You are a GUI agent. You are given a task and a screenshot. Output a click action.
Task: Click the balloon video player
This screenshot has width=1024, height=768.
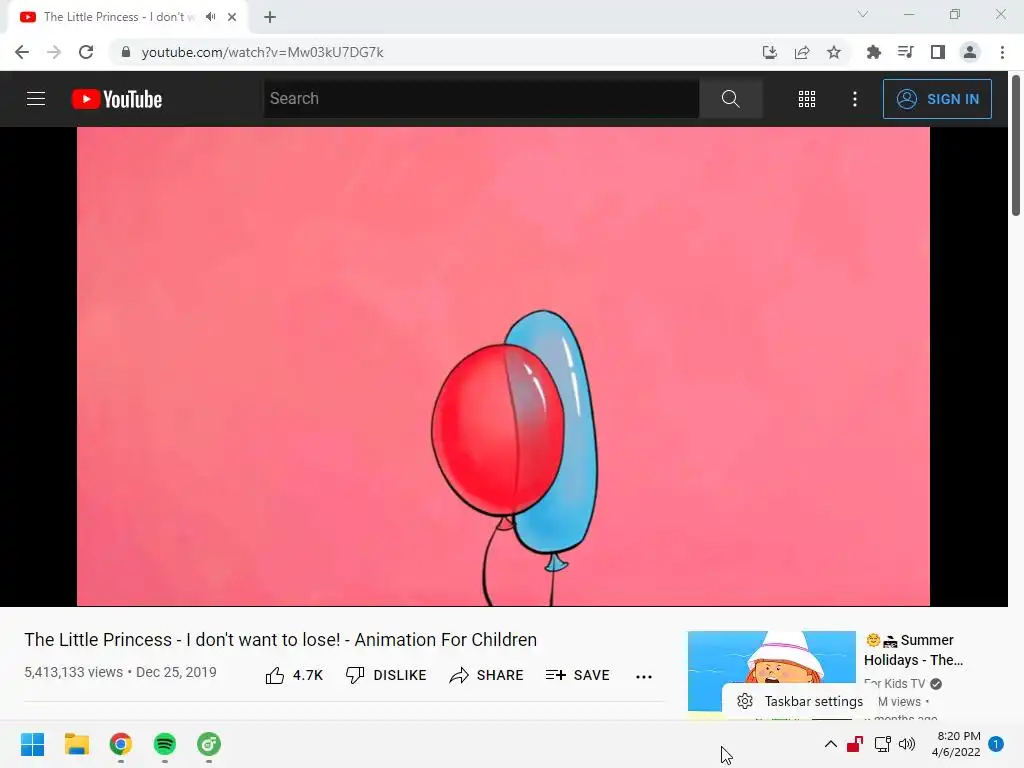coord(503,366)
